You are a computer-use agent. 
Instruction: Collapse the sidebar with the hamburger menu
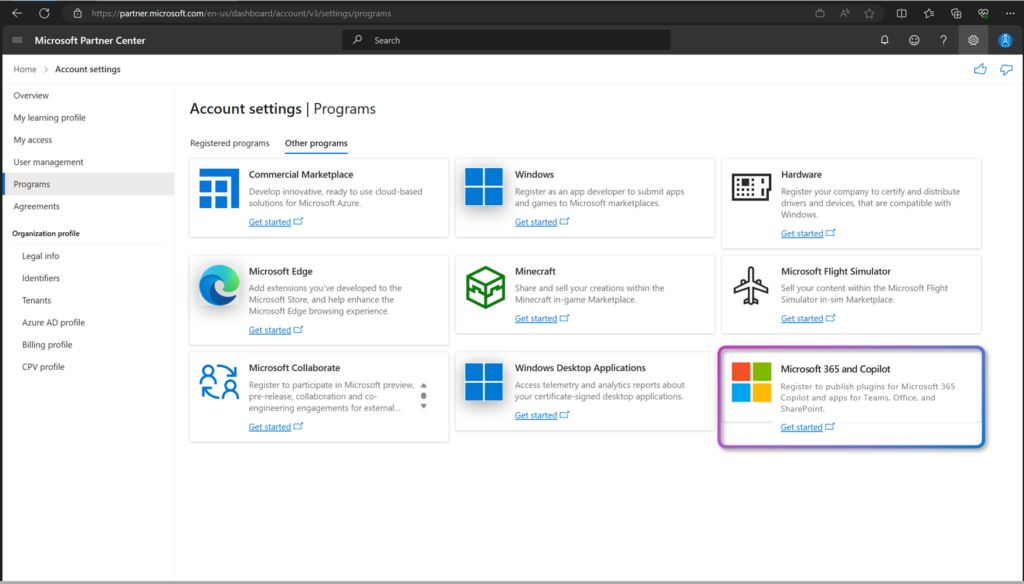pyautogui.click(x=16, y=40)
